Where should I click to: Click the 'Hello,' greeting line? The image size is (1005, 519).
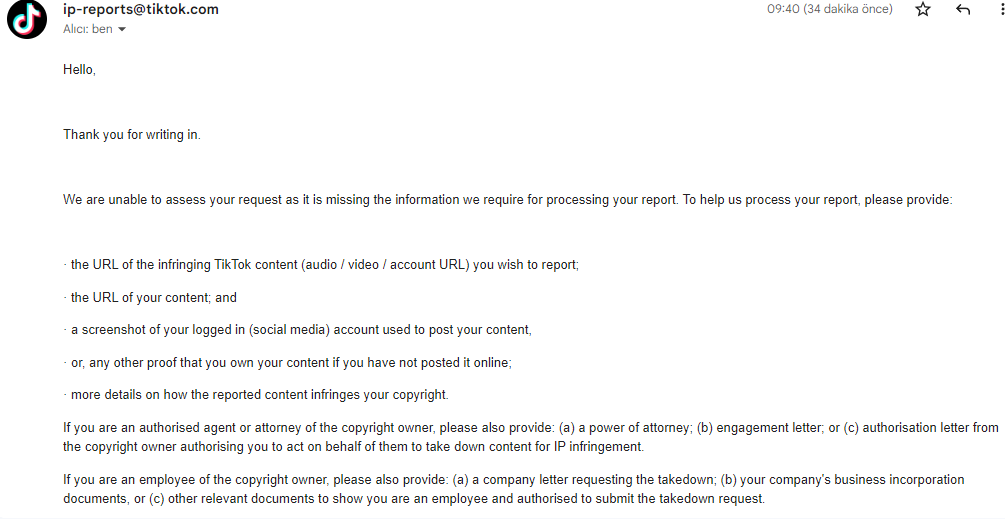coord(79,69)
